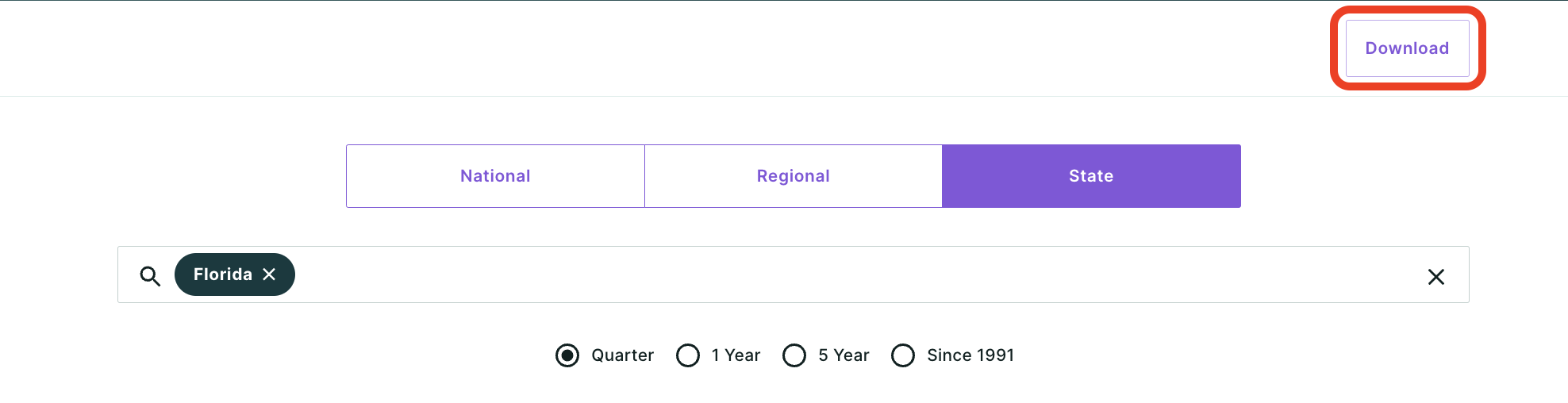Click the dark Florida tag background

pyautogui.click(x=235, y=274)
